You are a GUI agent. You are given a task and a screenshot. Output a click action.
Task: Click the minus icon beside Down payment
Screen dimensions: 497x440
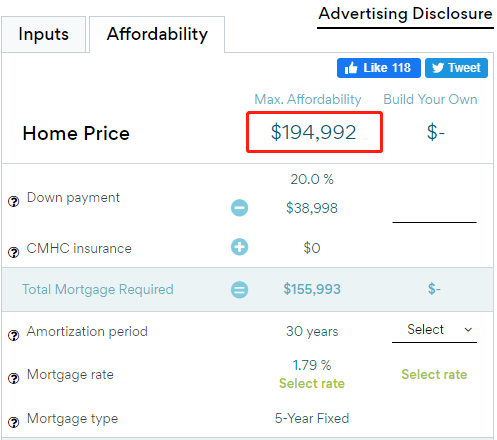point(239,208)
